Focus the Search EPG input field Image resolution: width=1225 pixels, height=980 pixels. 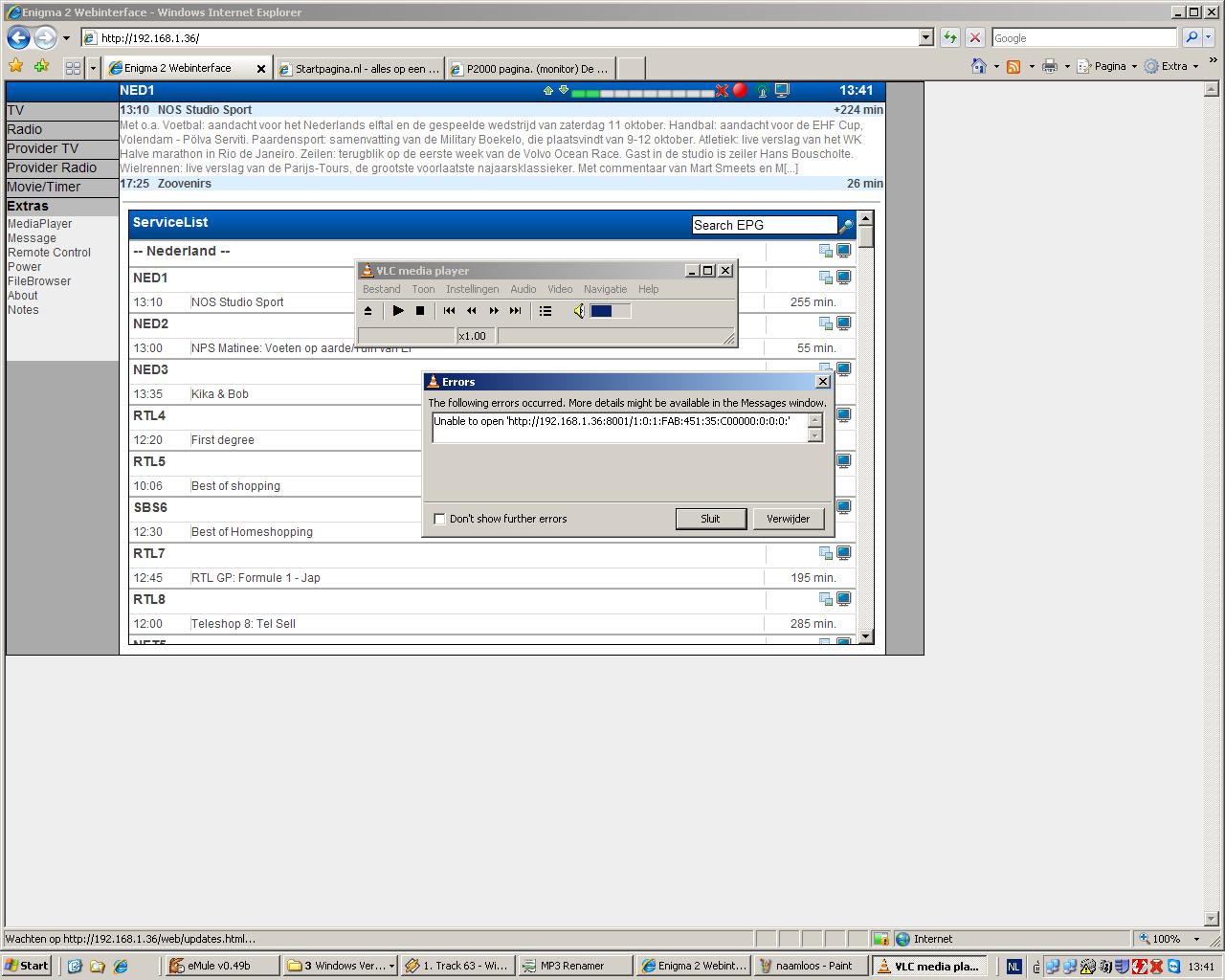click(765, 225)
